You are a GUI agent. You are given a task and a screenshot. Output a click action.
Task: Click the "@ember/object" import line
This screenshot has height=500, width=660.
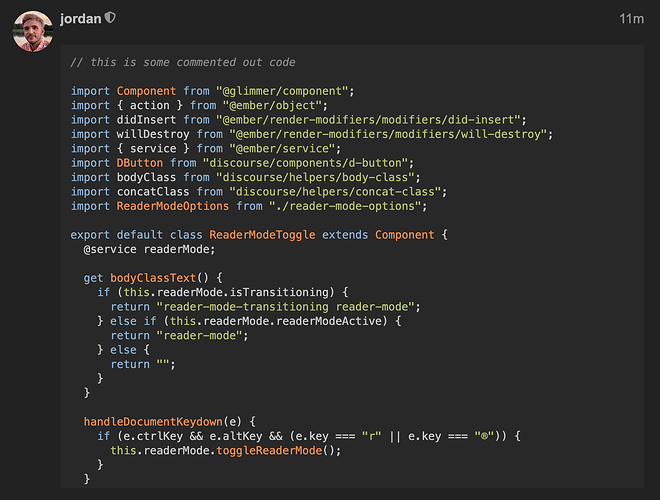(199, 105)
